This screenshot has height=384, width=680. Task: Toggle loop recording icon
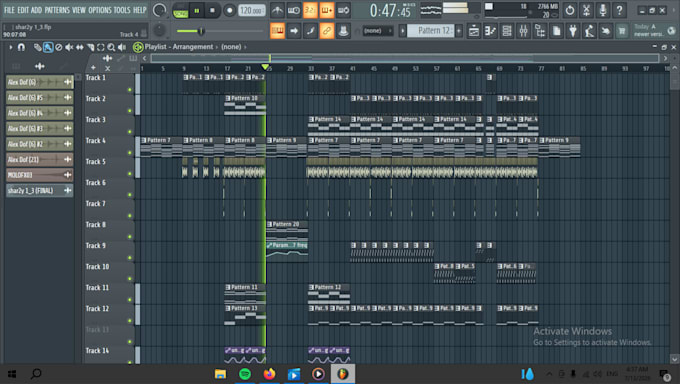point(343,10)
